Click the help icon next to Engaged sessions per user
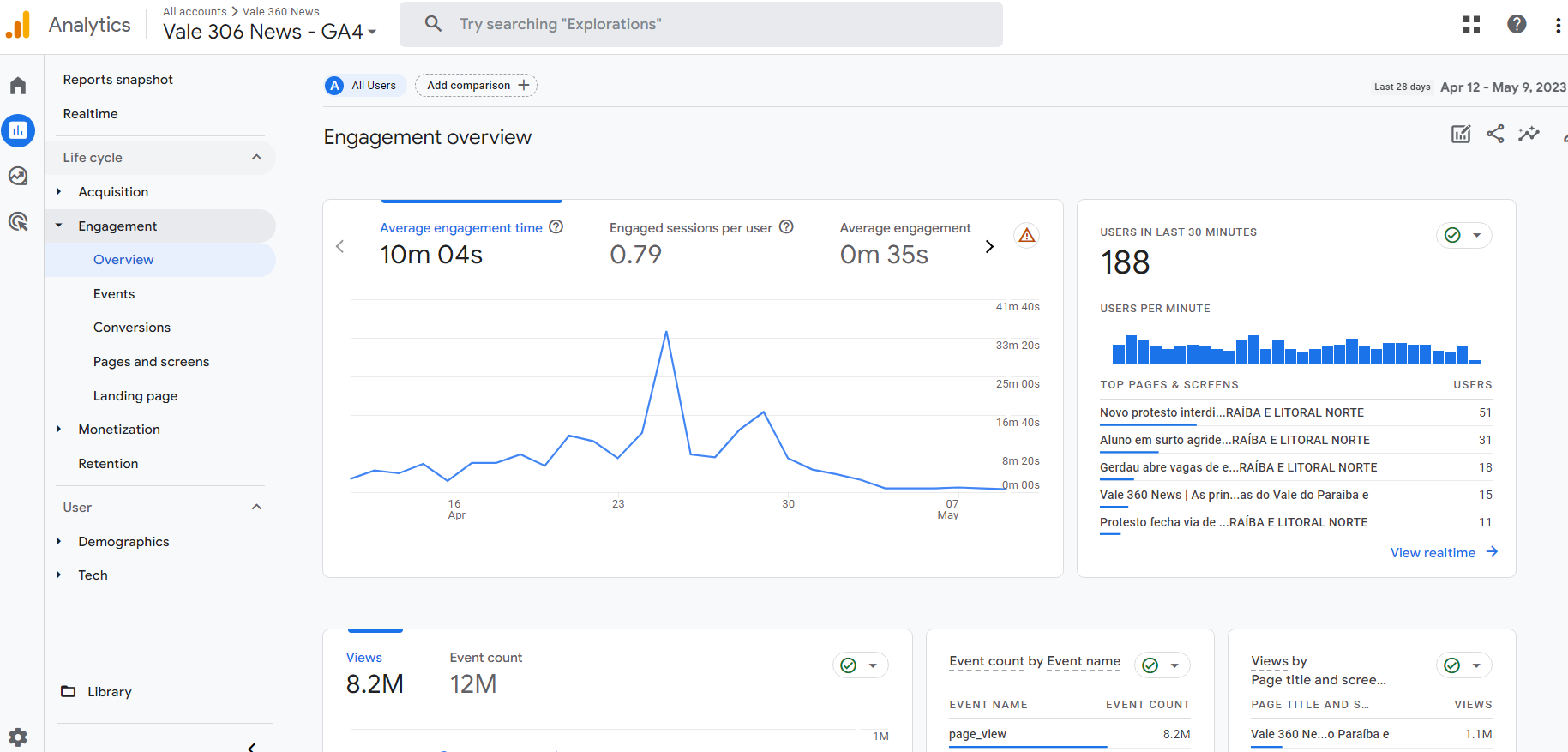 coord(786,226)
